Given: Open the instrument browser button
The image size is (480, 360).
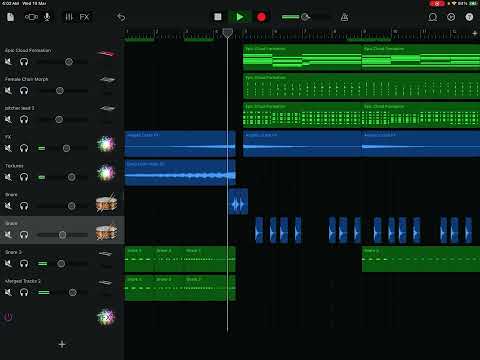Looking at the screenshot, I should (x=31, y=17).
